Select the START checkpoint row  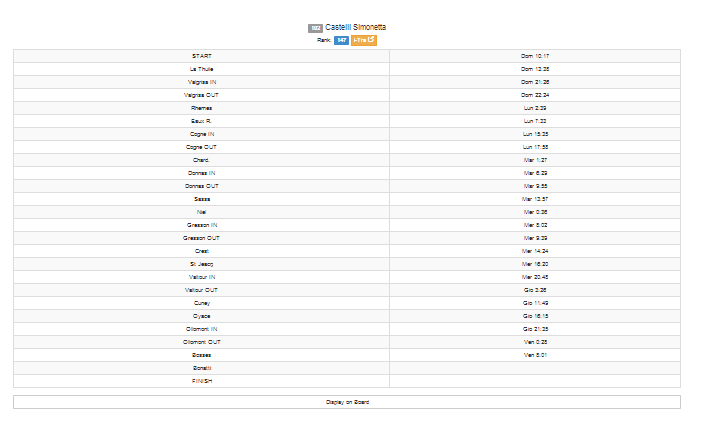click(347, 56)
